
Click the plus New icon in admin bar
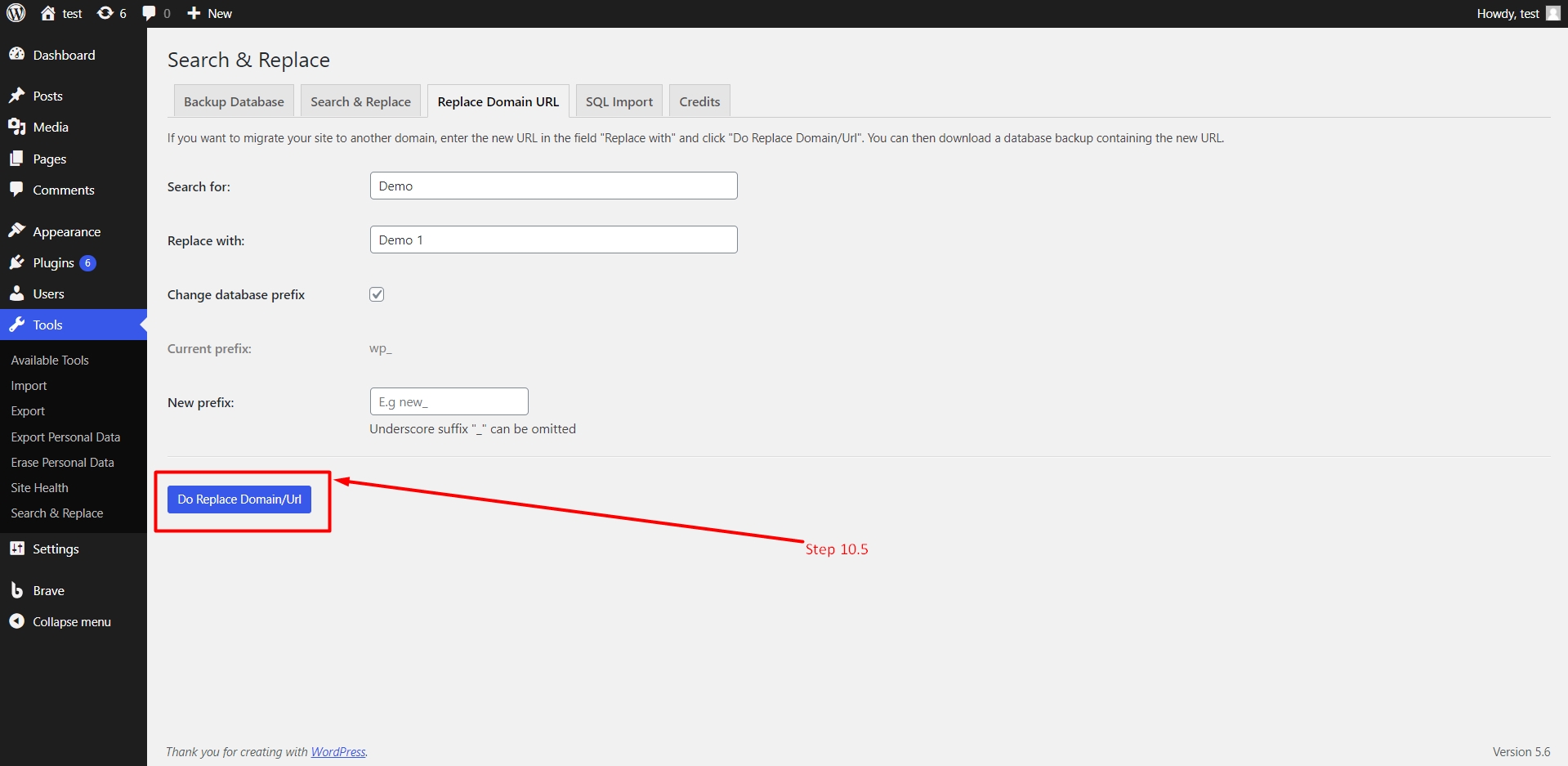(x=194, y=13)
